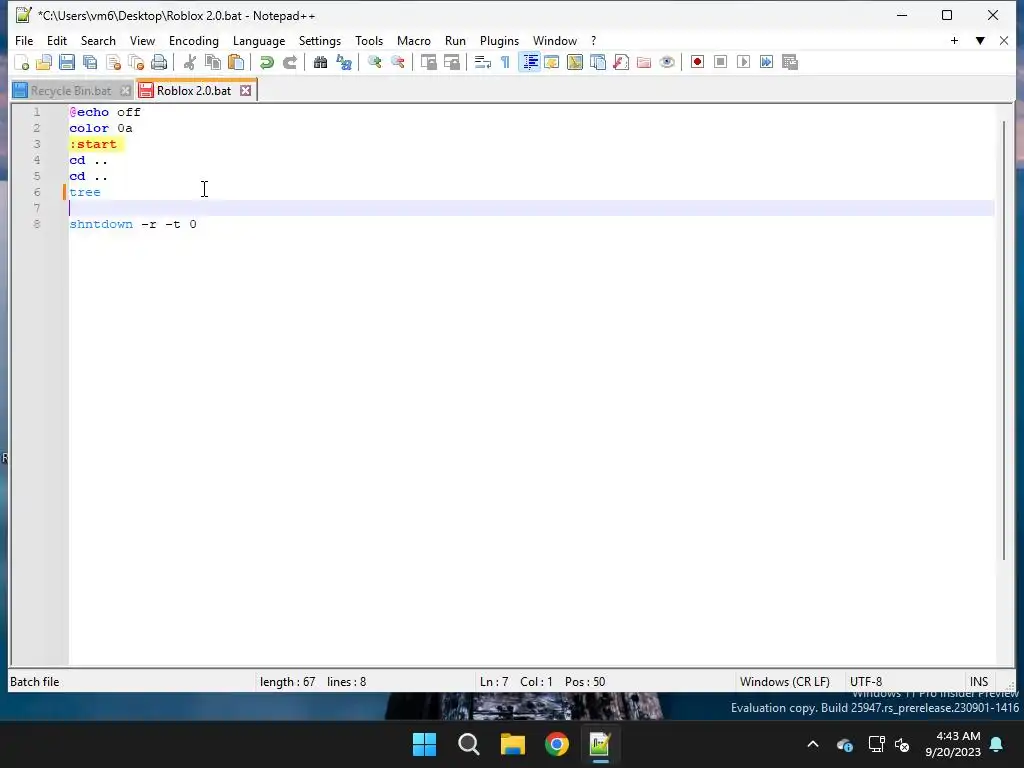Open Google Chrome from the taskbar

pos(556,744)
